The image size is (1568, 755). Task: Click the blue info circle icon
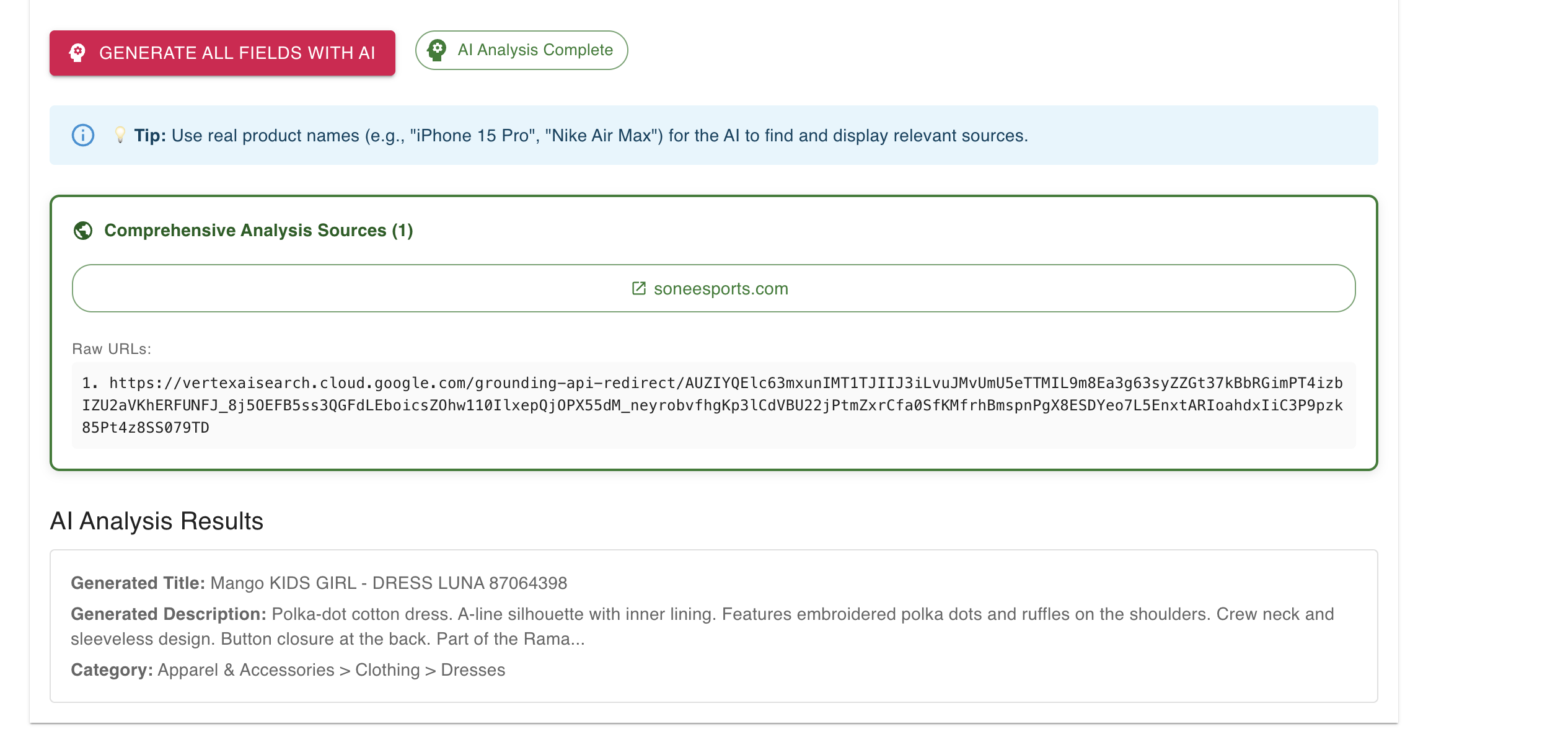click(83, 135)
